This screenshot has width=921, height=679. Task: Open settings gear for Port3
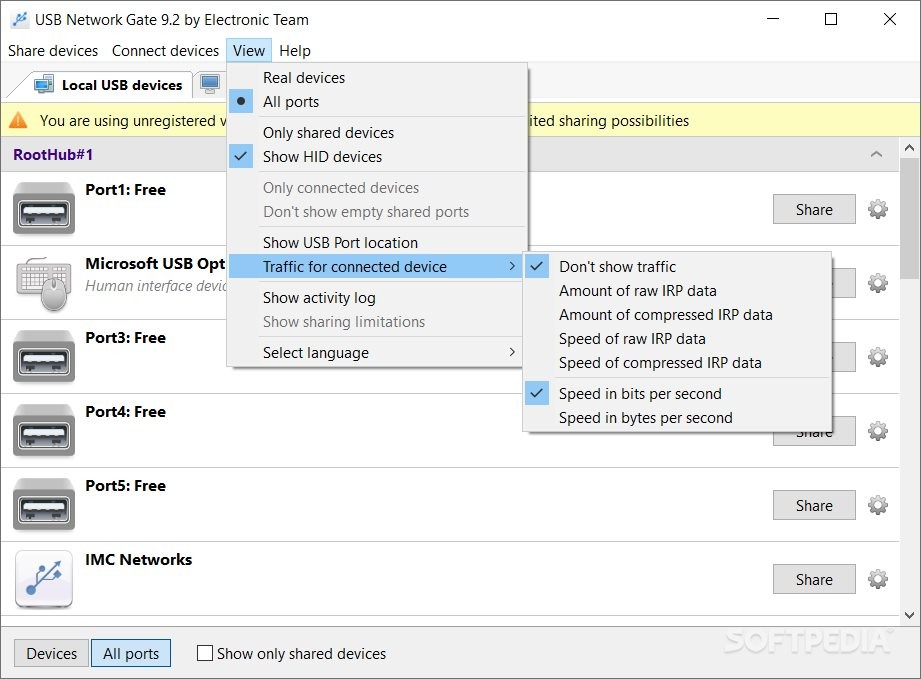point(878,357)
